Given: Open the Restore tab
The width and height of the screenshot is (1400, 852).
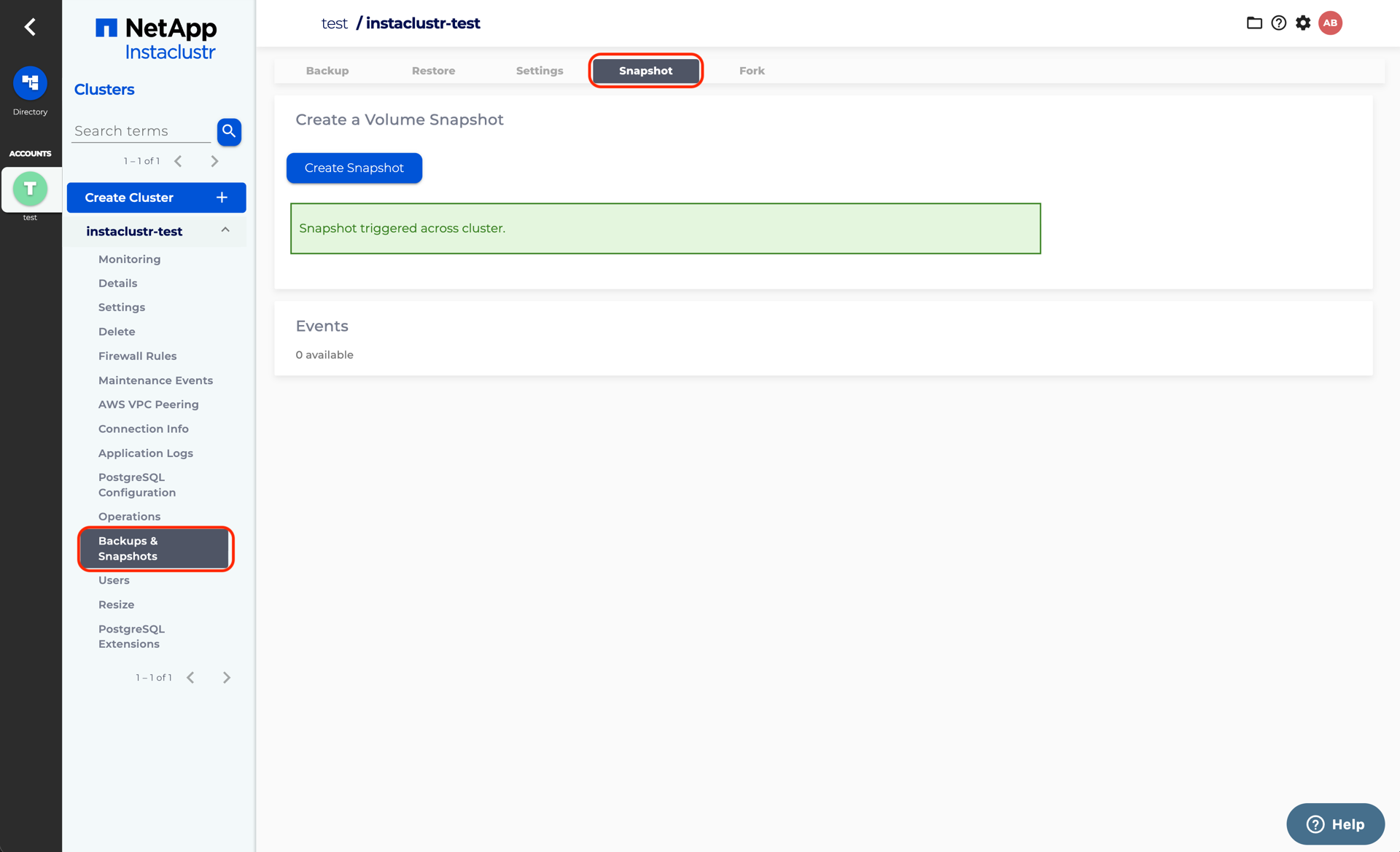Looking at the screenshot, I should (433, 71).
